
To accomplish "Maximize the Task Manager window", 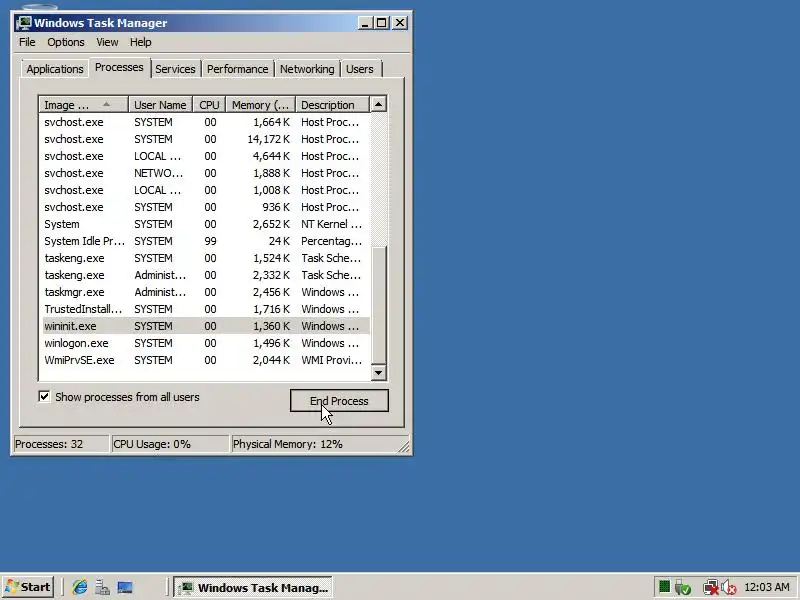I will tap(381, 23).
